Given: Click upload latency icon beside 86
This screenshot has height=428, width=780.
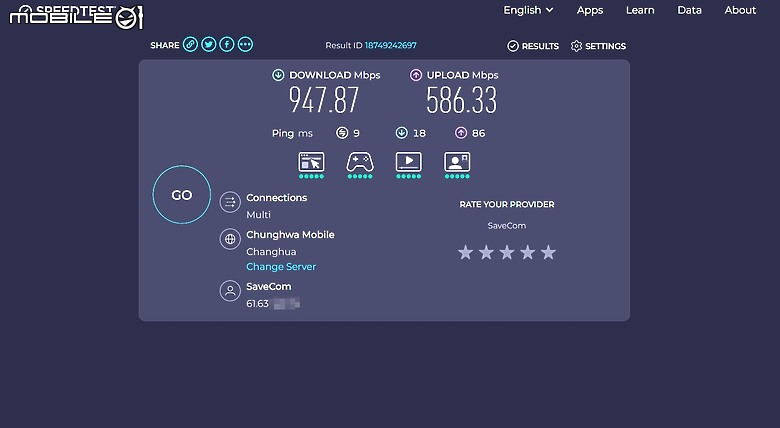Looking at the screenshot, I should [461, 133].
